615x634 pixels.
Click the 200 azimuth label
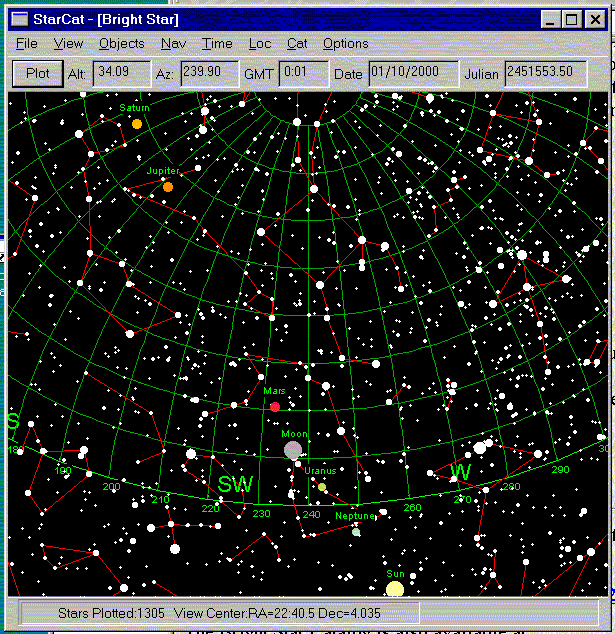pyautogui.click(x=112, y=487)
